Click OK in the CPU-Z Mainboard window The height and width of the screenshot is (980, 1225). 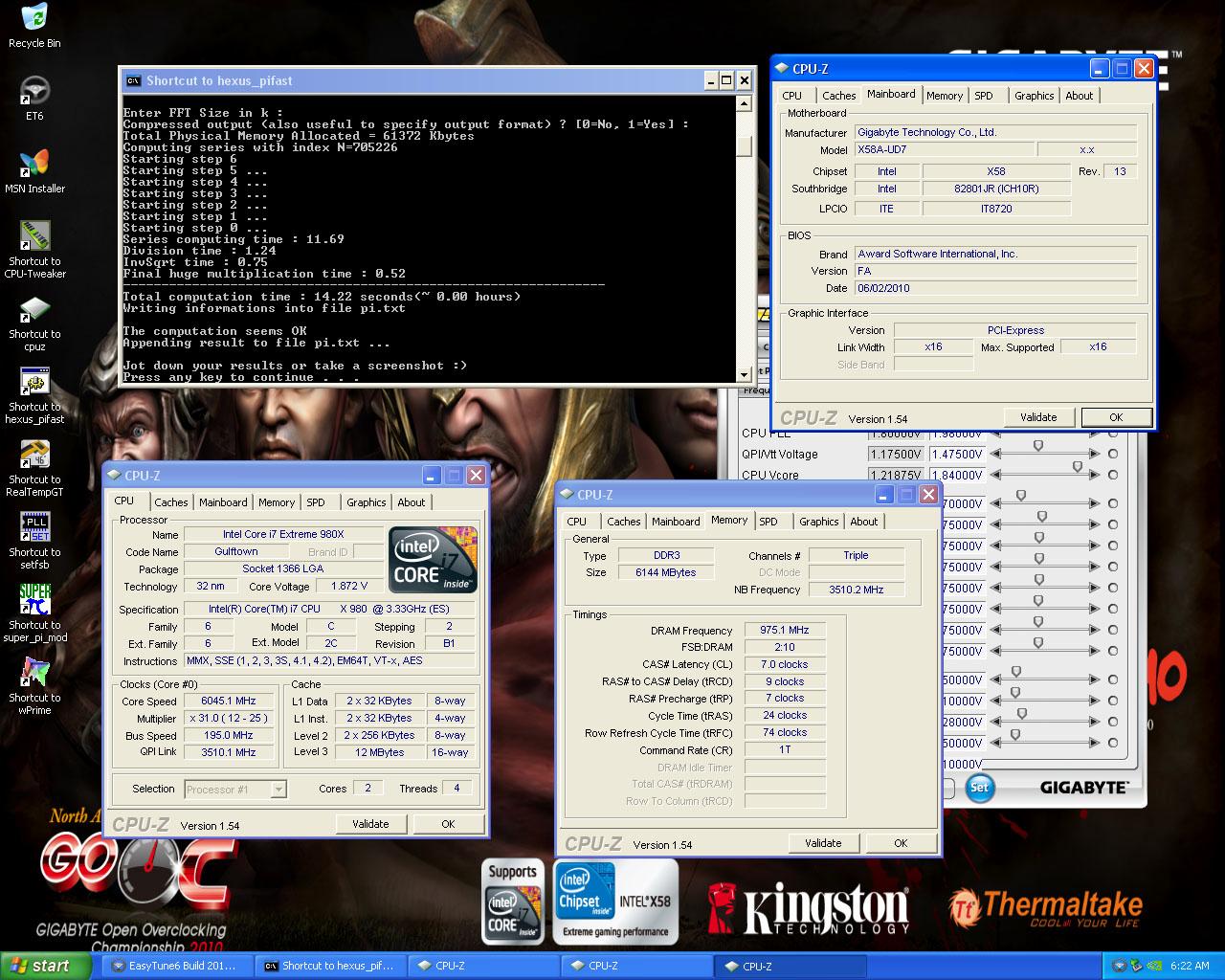[1116, 417]
